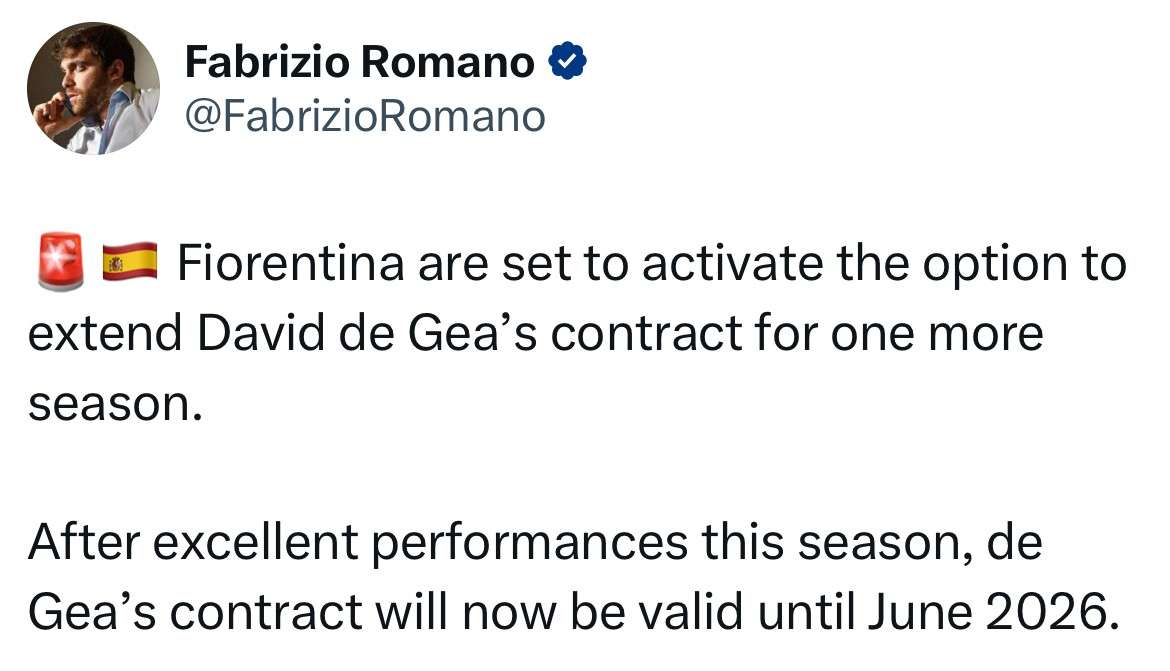Click the blue verified checkmark badge
Screen dimensions: 1170x671
(568, 61)
